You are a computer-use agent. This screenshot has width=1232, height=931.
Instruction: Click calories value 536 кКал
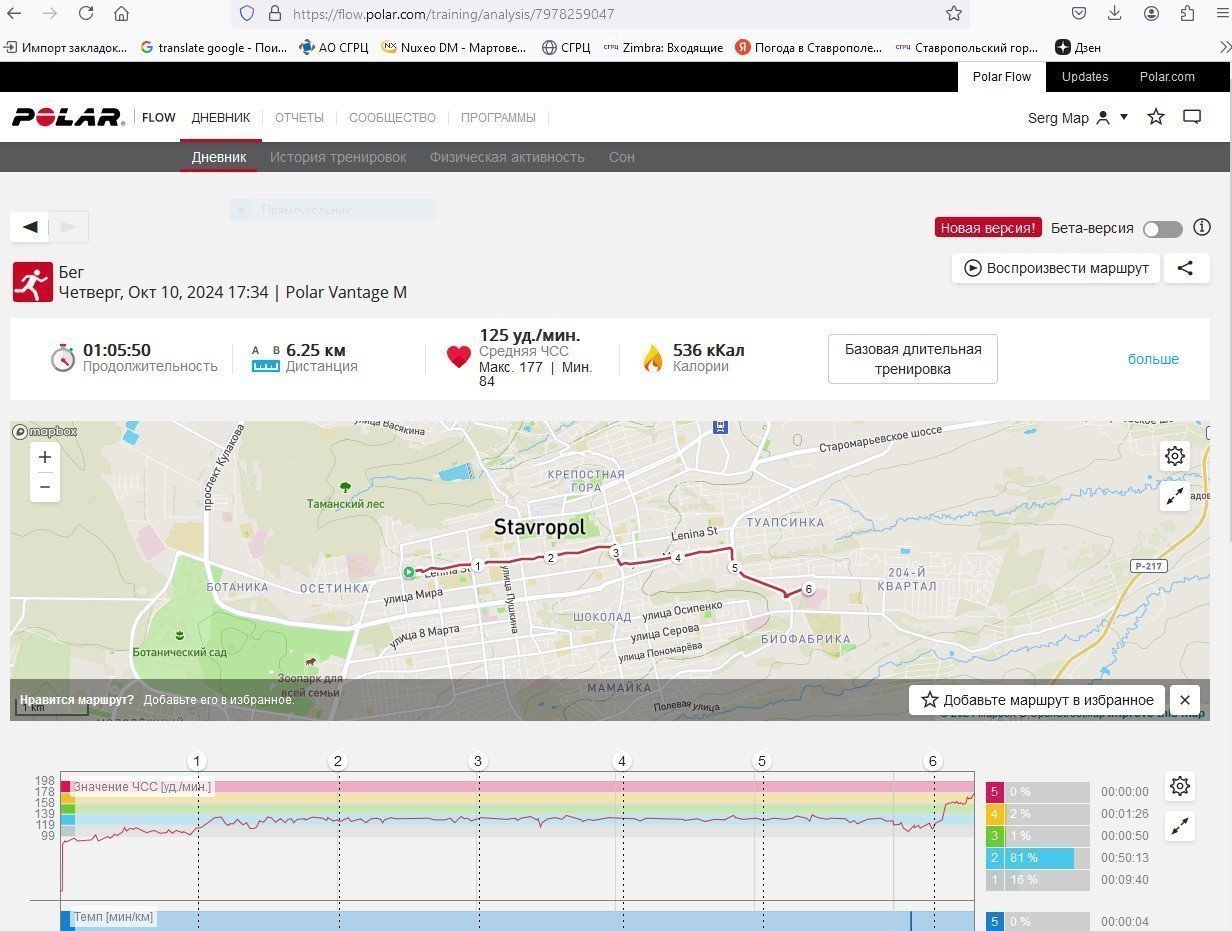pyautogui.click(x=709, y=350)
